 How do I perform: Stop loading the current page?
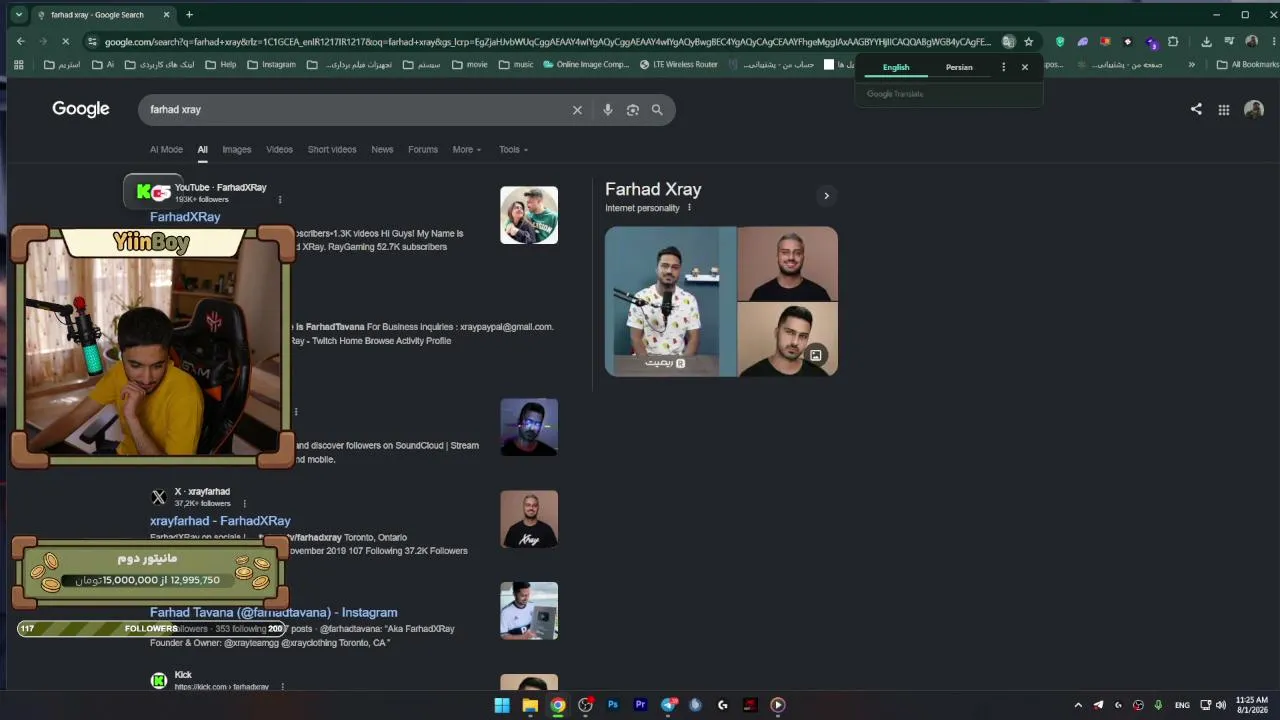coord(65,41)
